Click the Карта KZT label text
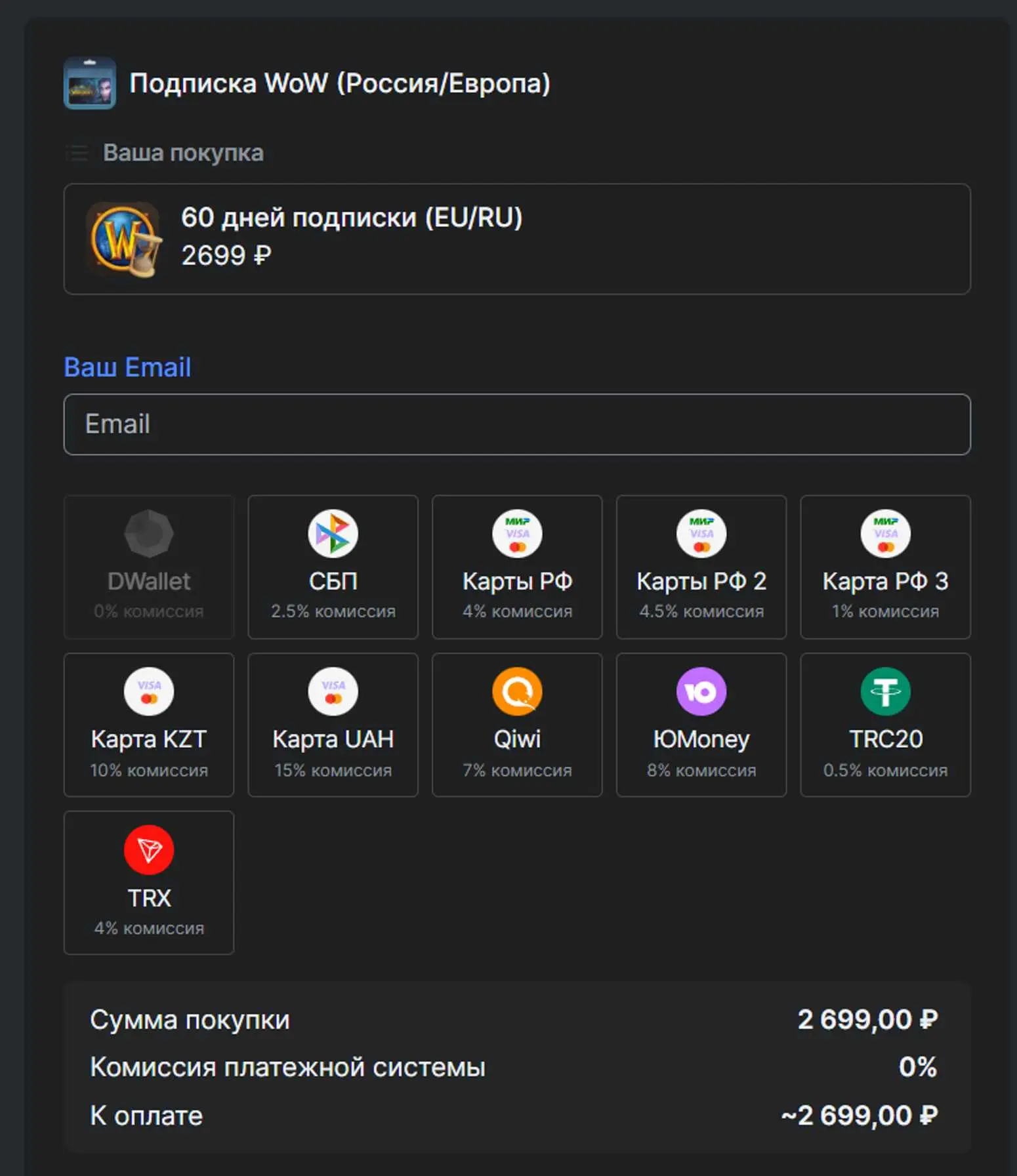 149,739
